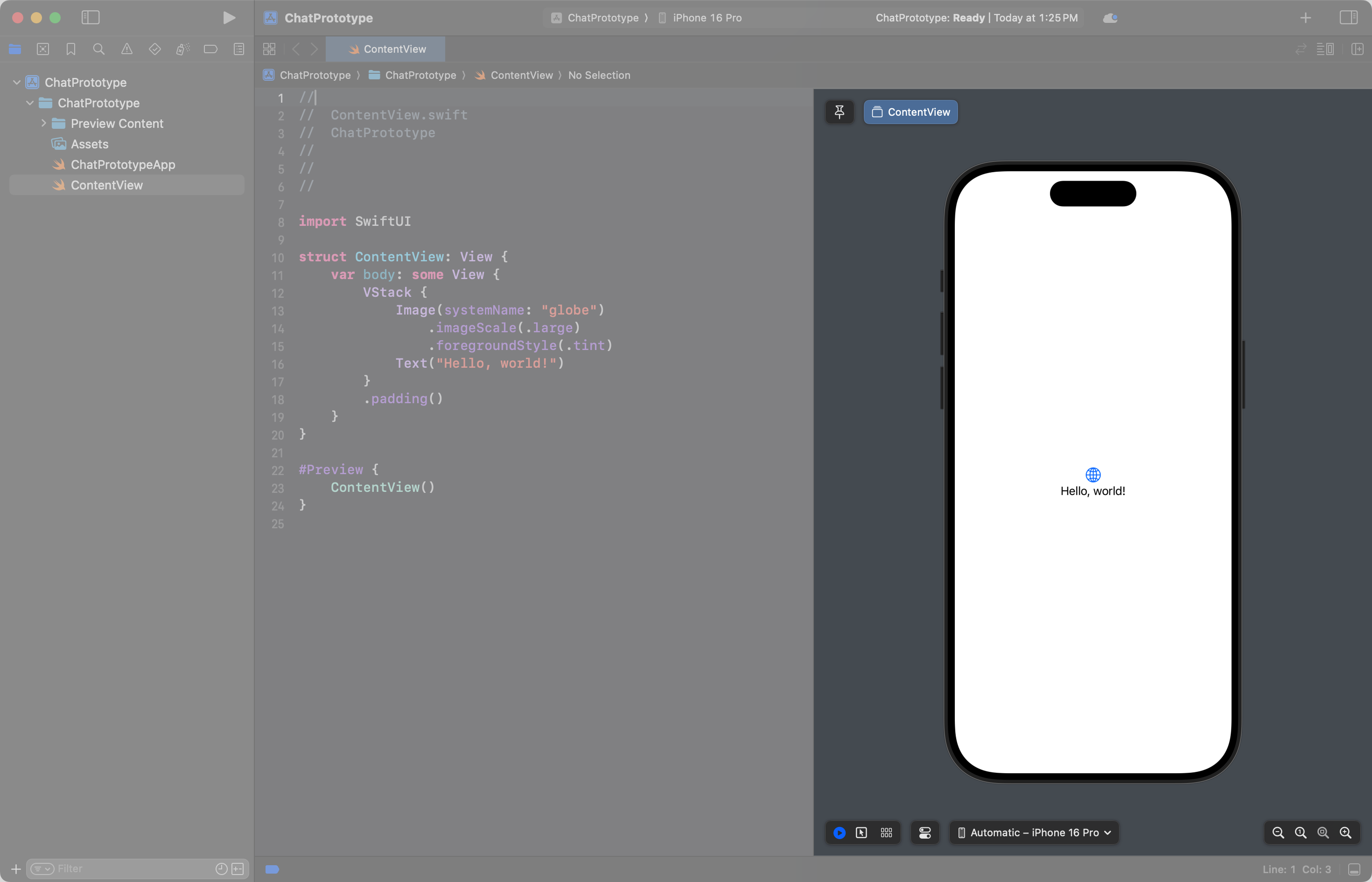Switch preview to Live mode
1372x882 pixels.
pos(840,833)
